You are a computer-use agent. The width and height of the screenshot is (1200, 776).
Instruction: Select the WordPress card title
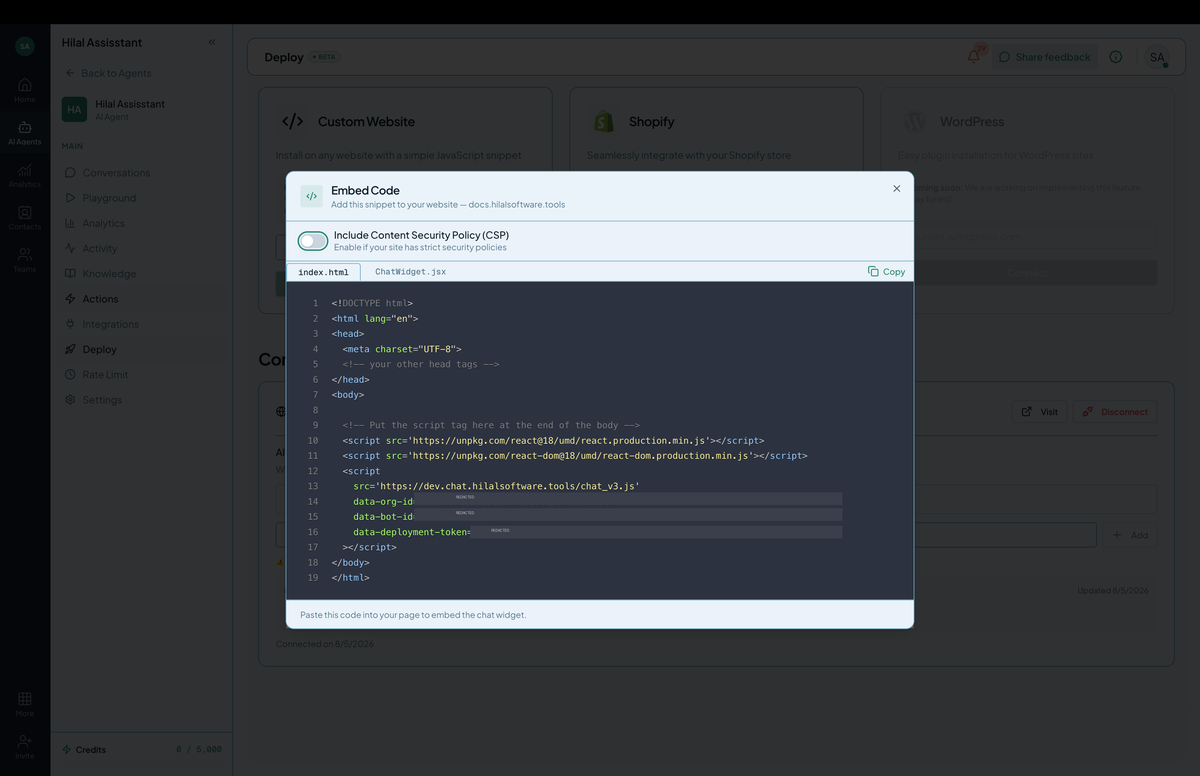click(x=971, y=122)
